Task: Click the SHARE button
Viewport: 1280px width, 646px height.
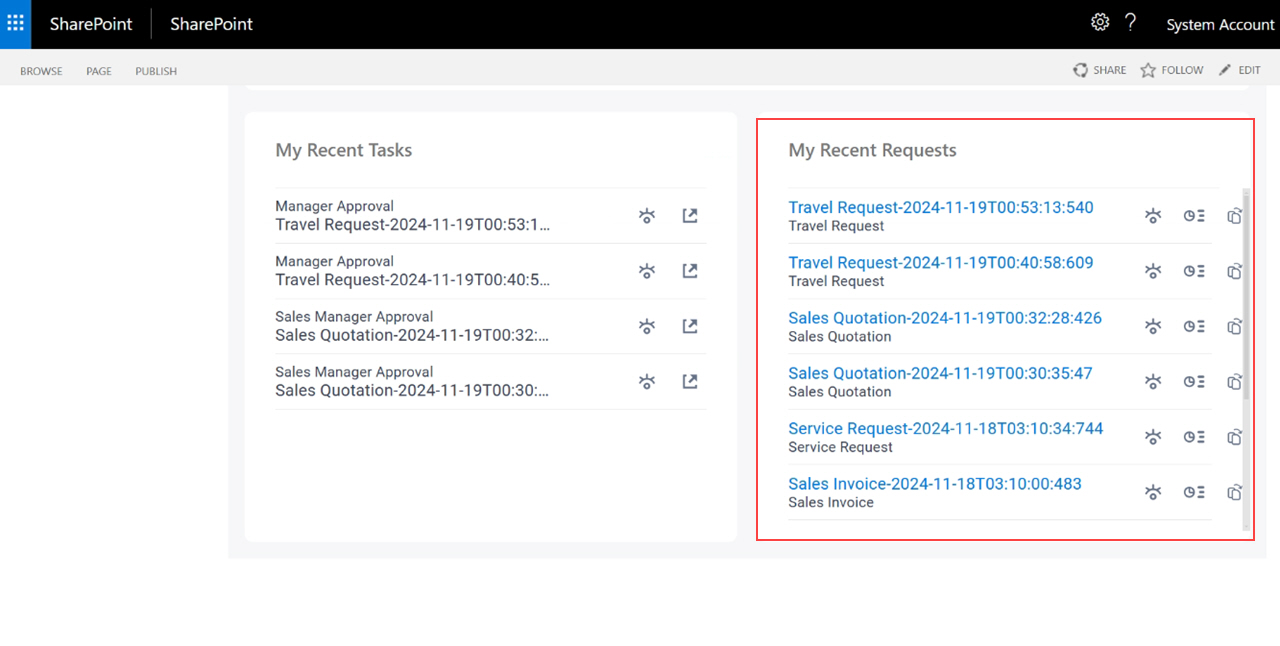Action: pos(1099,70)
